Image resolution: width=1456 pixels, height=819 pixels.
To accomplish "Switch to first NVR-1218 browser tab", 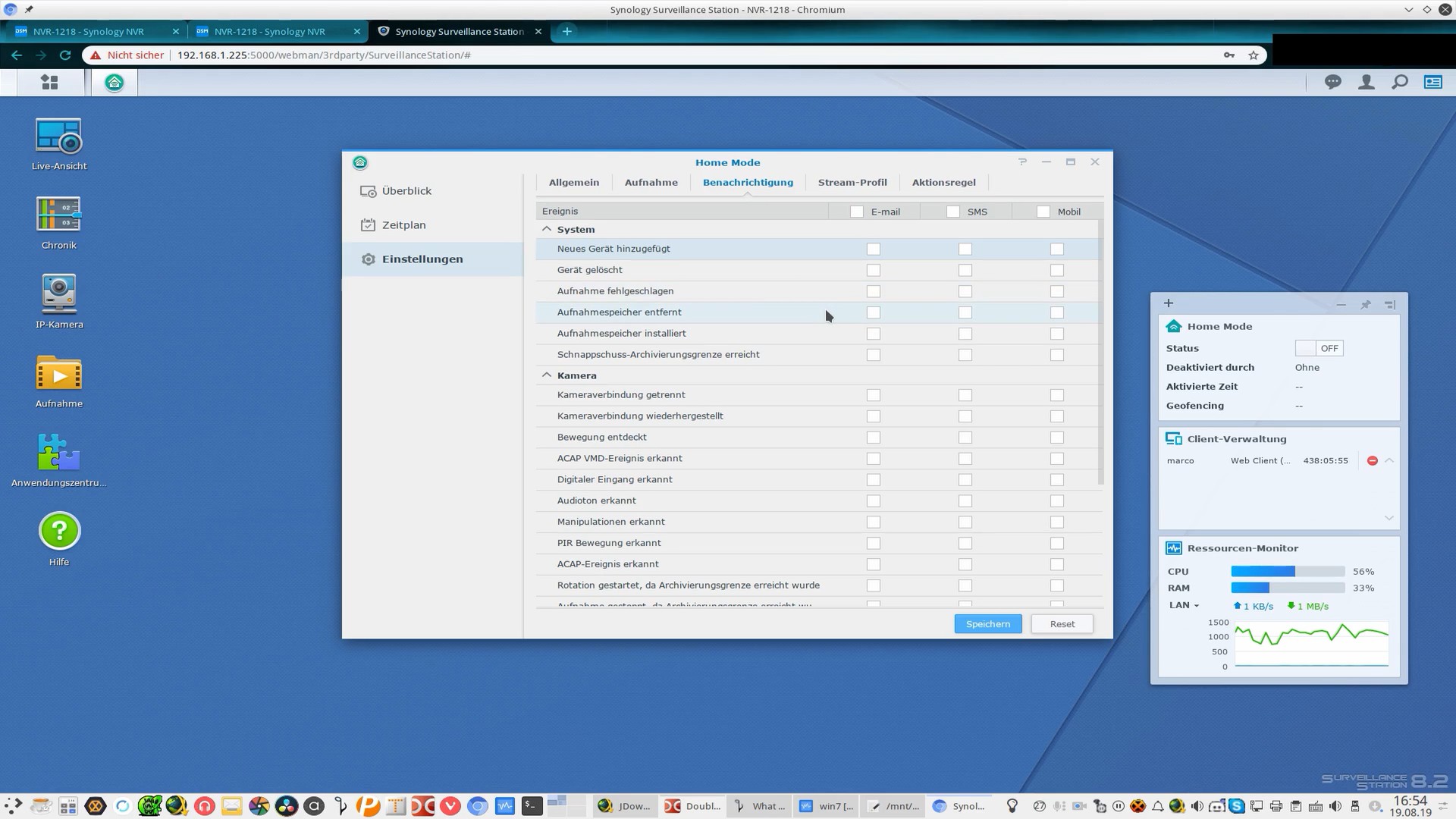I will coord(97,31).
